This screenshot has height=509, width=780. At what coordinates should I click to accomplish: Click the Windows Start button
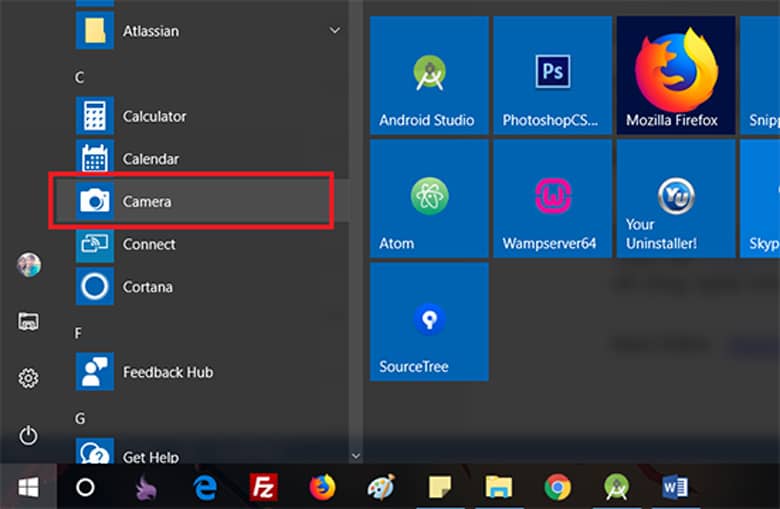click(x=28, y=487)
